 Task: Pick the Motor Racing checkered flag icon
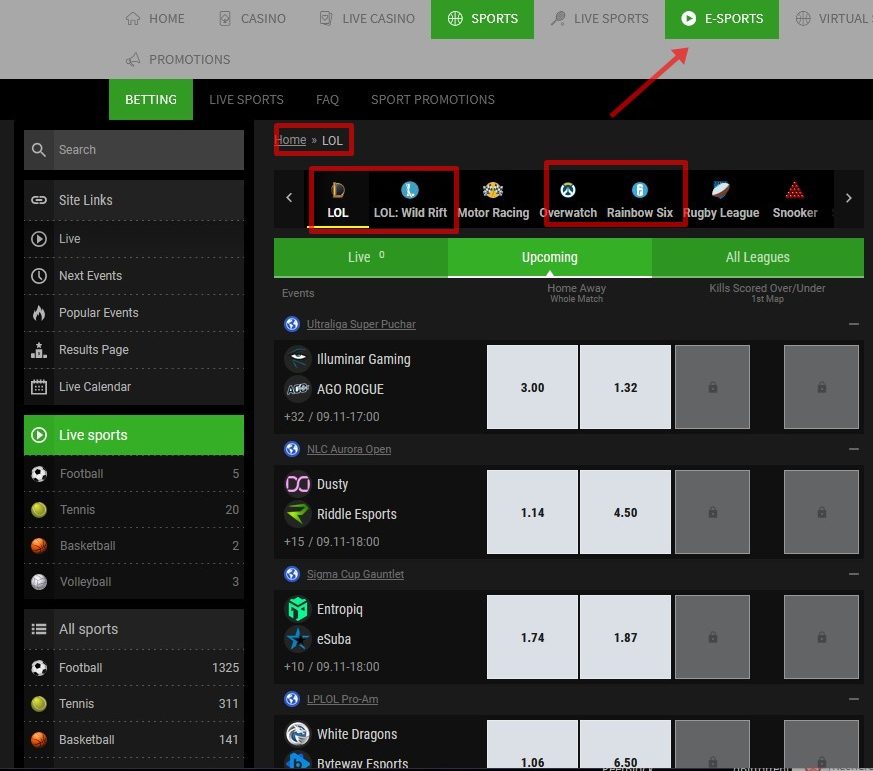click(x=493, y=190)
